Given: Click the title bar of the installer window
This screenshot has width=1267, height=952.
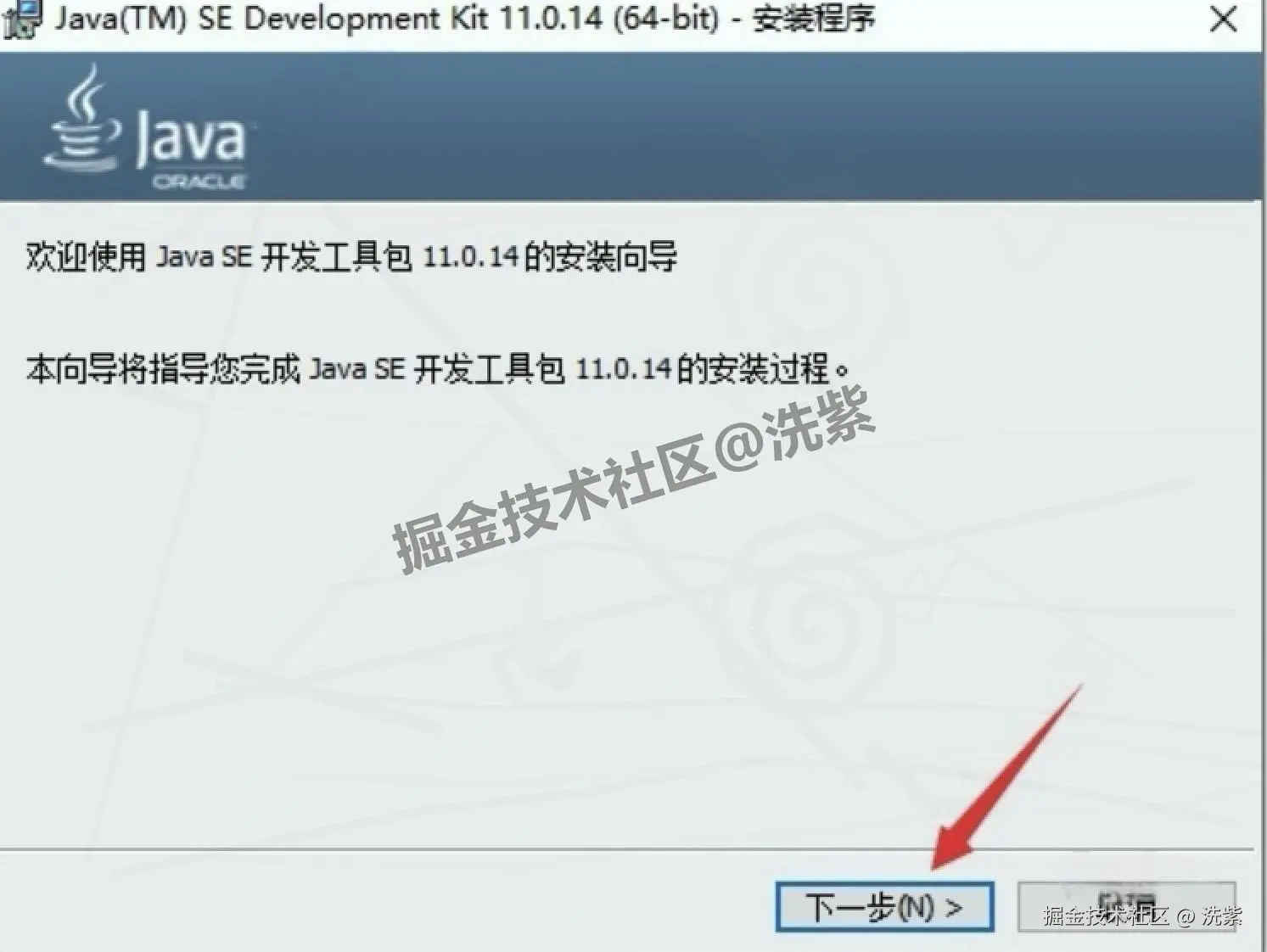Looking at the screenshot, I should coord(467,20).
